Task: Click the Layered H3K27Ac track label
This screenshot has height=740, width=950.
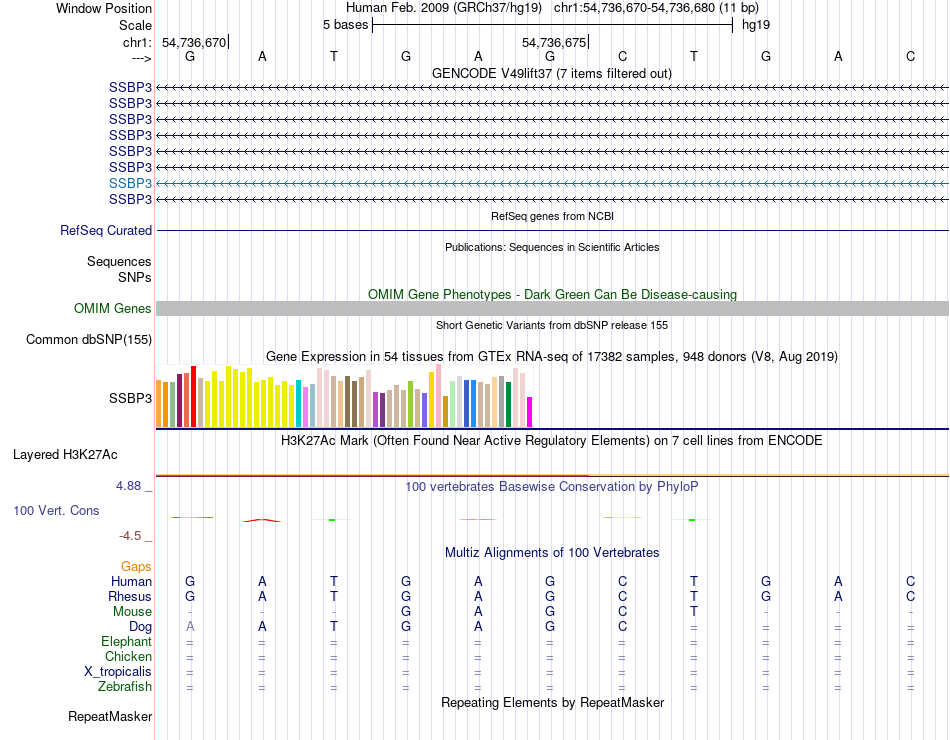Action: point(65,455)
